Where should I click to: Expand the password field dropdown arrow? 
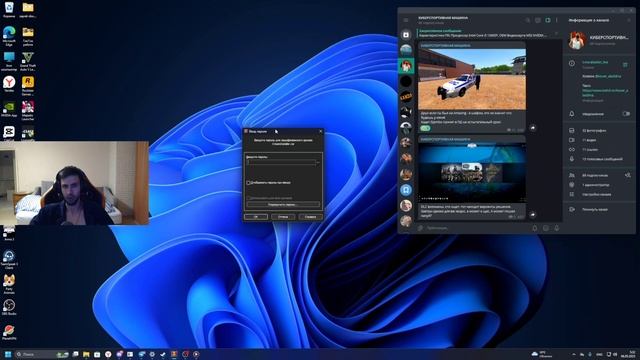point(318,162)
